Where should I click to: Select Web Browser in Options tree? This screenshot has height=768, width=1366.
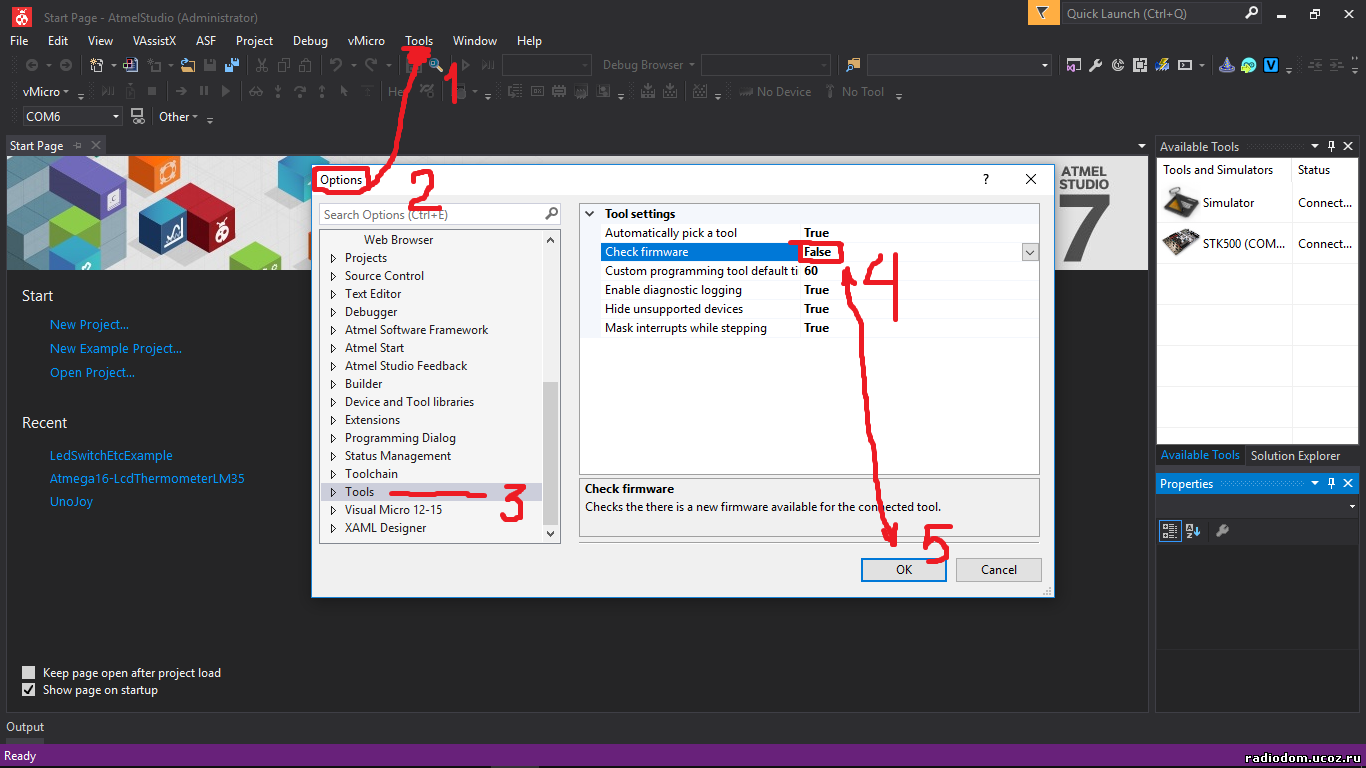[x=398, y=240]
